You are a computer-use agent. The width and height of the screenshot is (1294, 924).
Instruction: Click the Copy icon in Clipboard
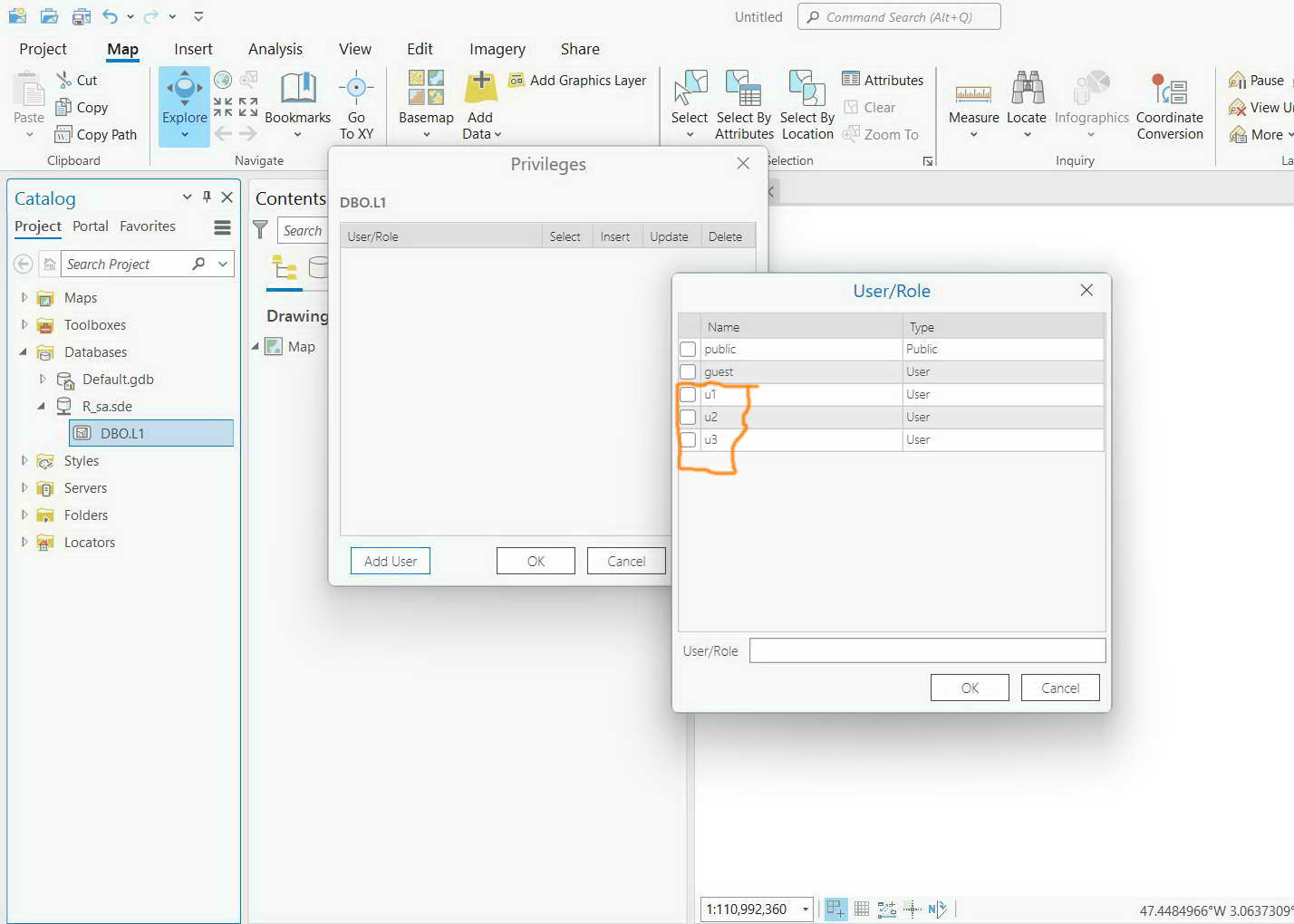pyautogui.click(x=63, y=107)
